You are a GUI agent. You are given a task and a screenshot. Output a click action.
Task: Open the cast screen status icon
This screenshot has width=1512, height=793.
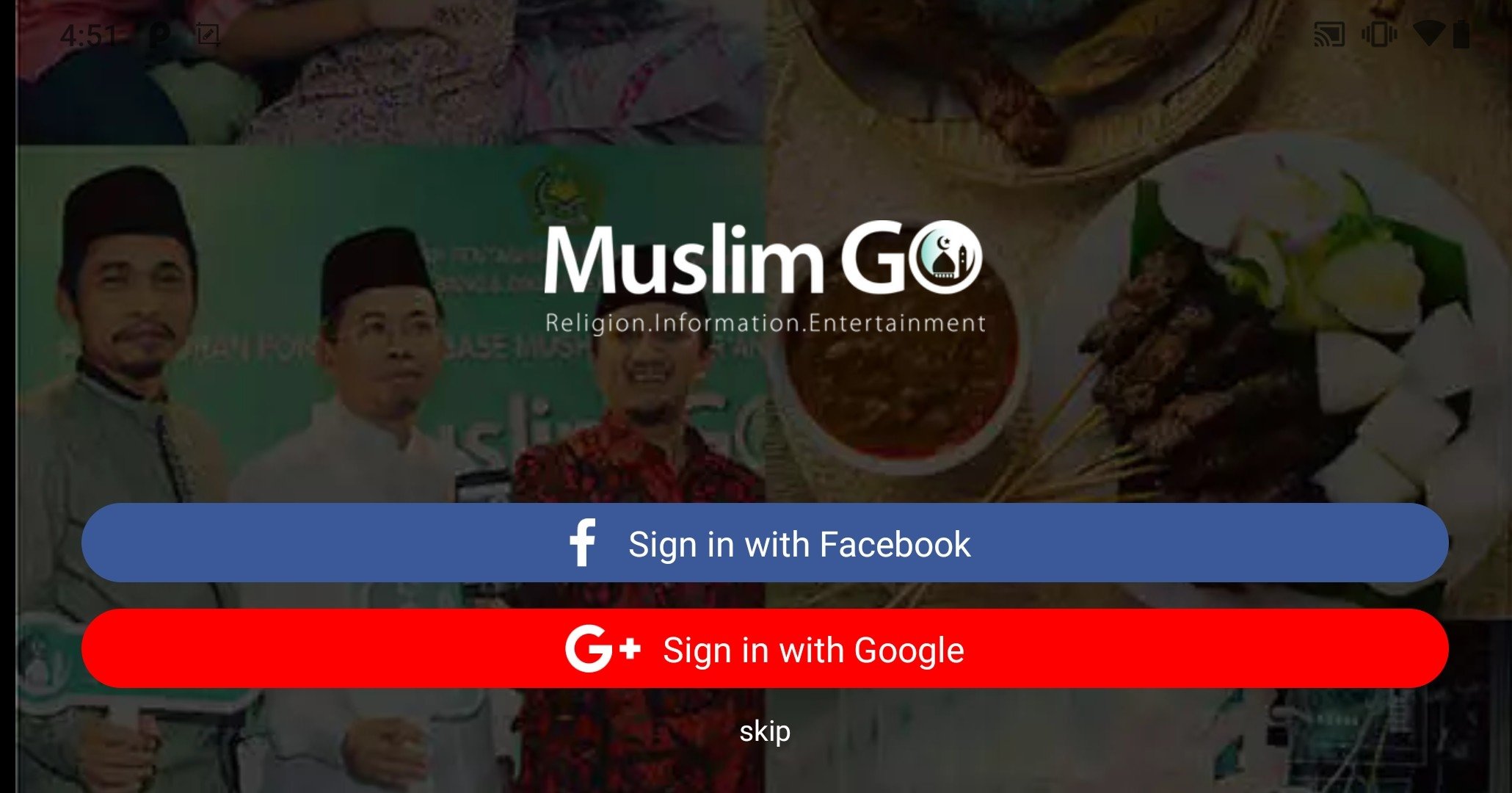pos(1329,34)
